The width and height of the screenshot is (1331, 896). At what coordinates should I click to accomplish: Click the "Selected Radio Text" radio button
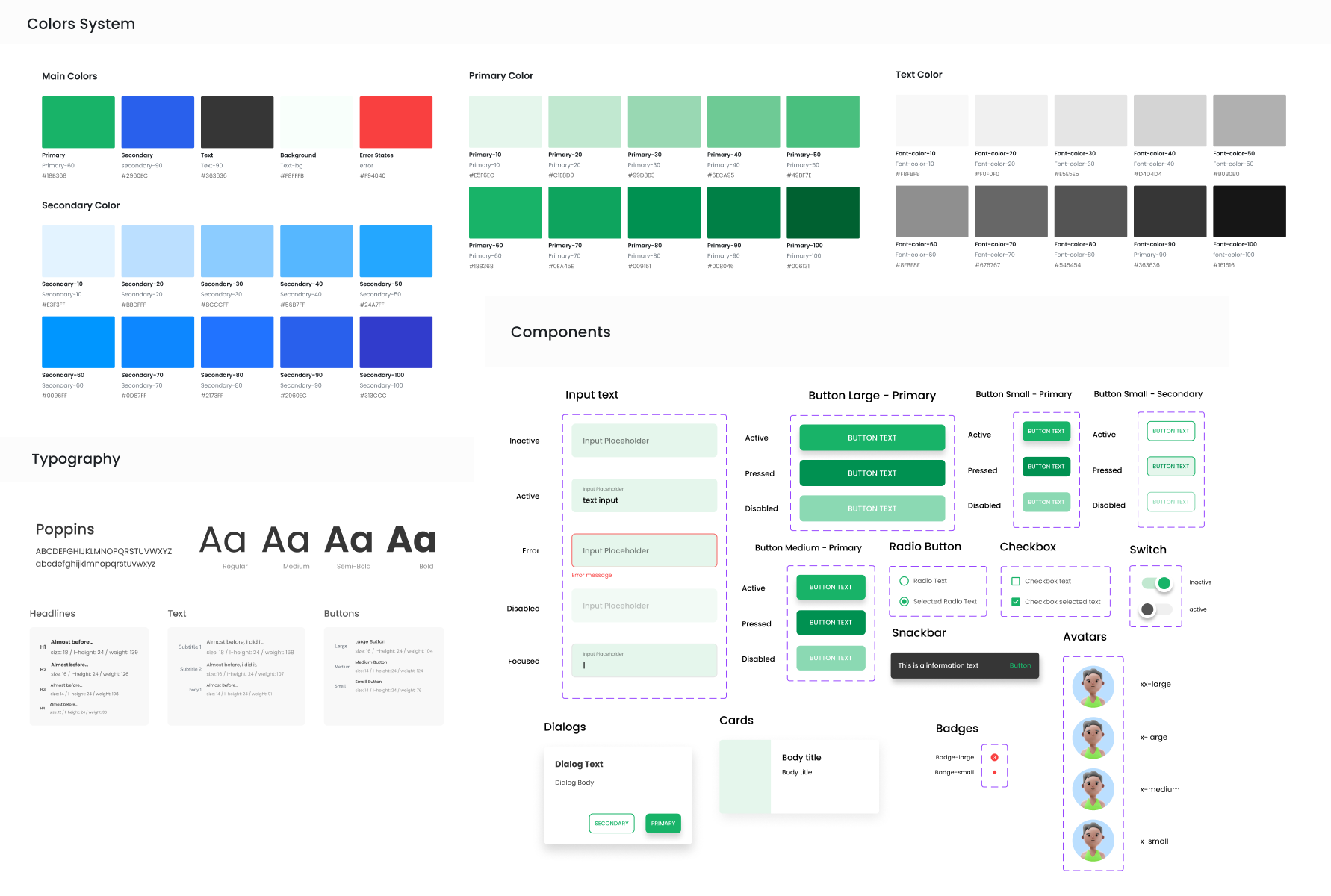pyautogui.click(x=904, y=601)
